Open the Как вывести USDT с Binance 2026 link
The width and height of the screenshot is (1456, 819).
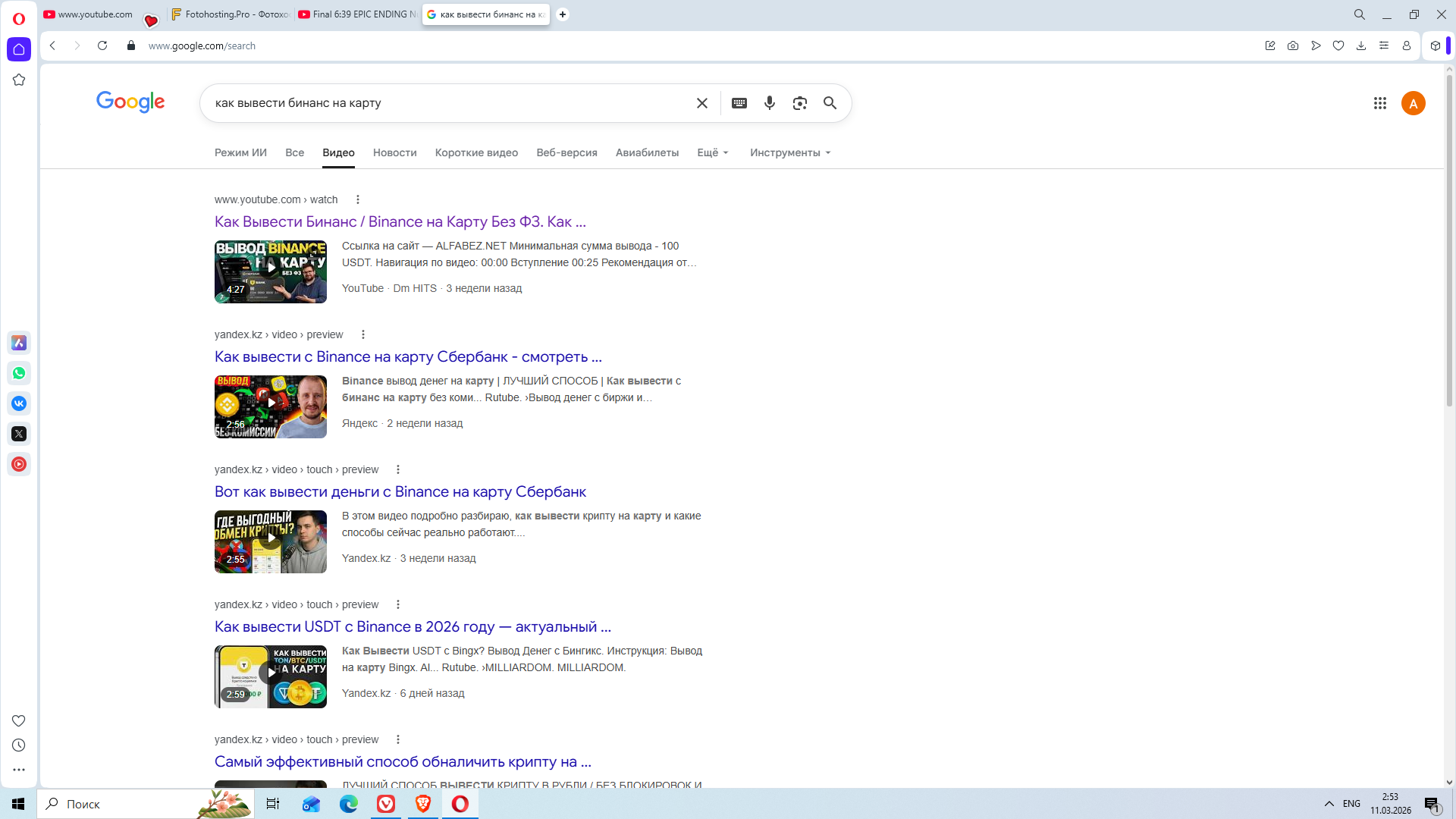tap(413, 626)
